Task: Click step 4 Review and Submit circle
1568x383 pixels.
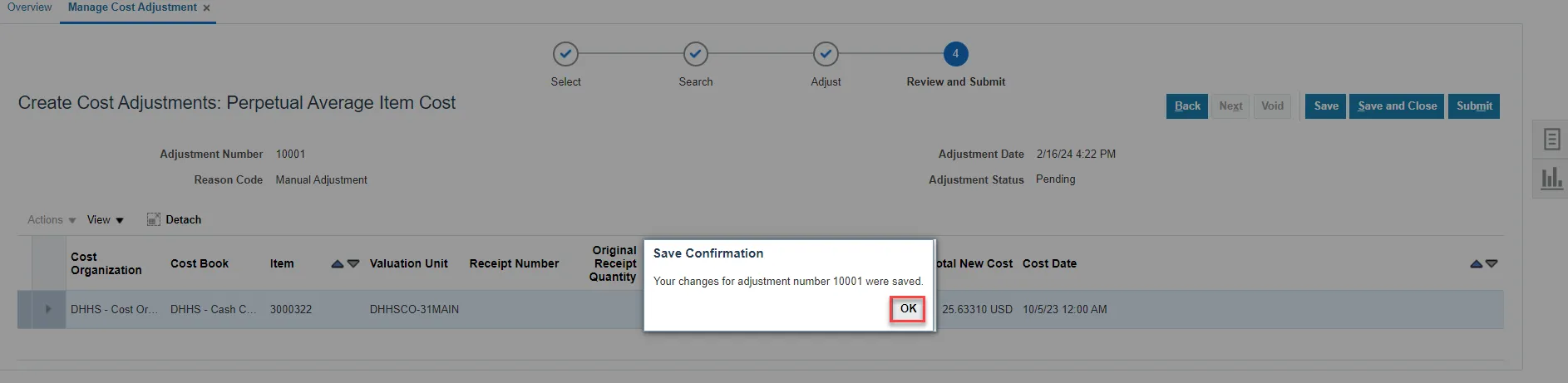Action: click(x=955, y=54)
